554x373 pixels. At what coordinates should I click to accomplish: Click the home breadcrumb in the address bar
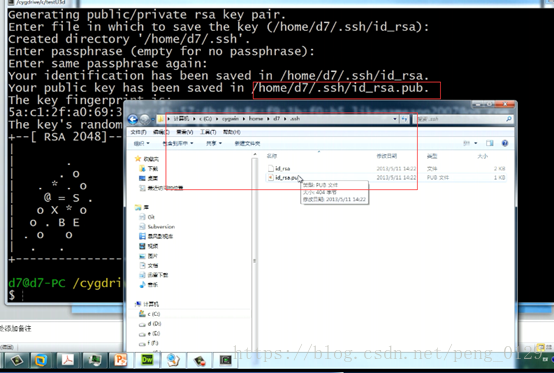coord(256,119)
